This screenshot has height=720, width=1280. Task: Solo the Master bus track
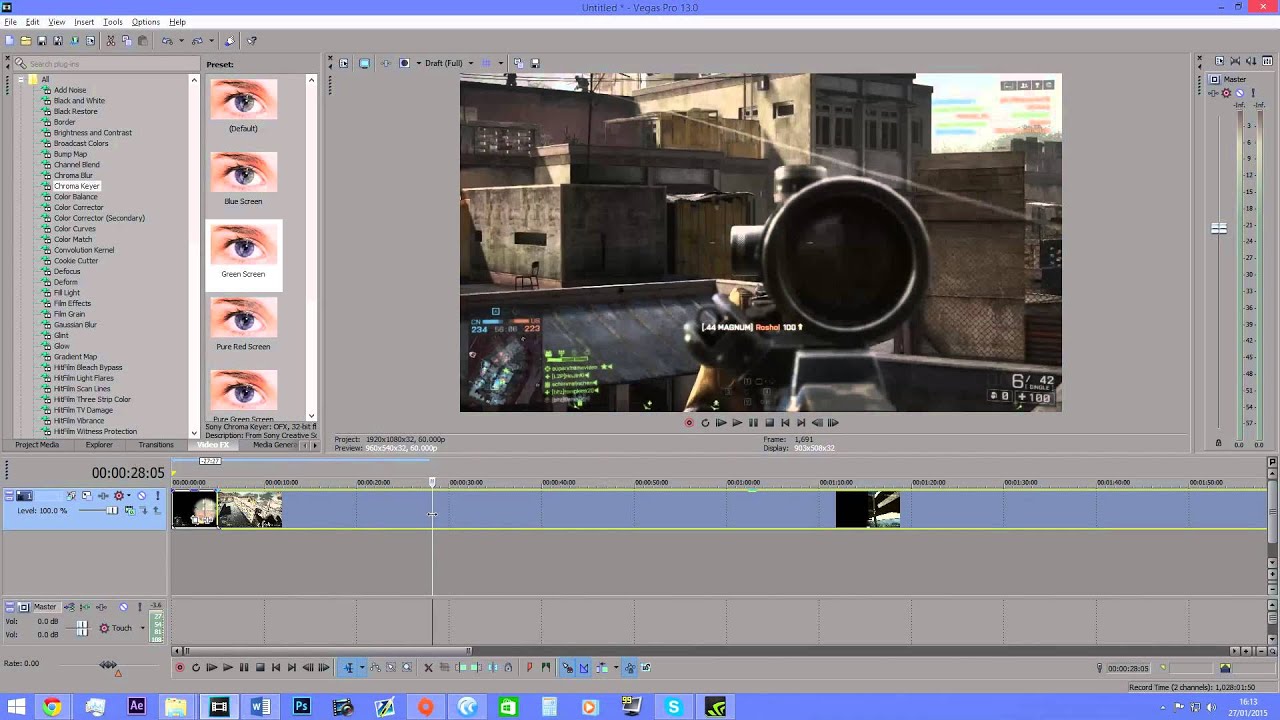coord(139,607)
